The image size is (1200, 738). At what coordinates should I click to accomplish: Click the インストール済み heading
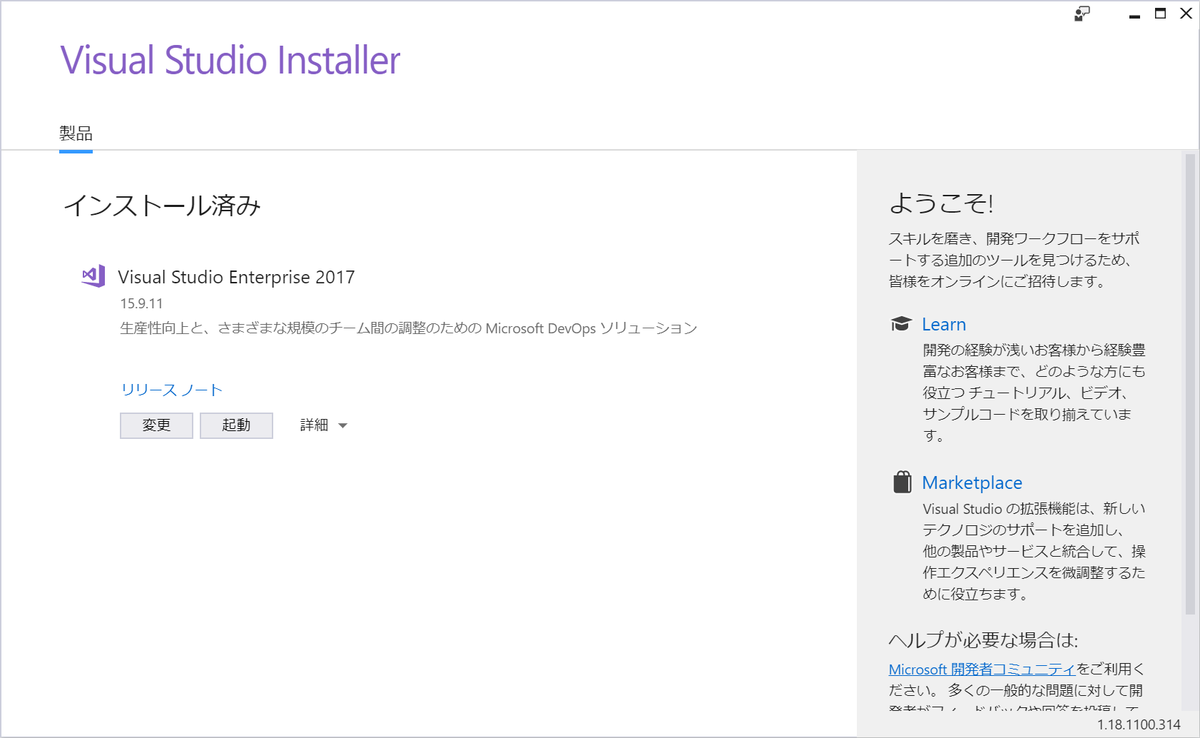pyautogui.click(x=162, y=206)
